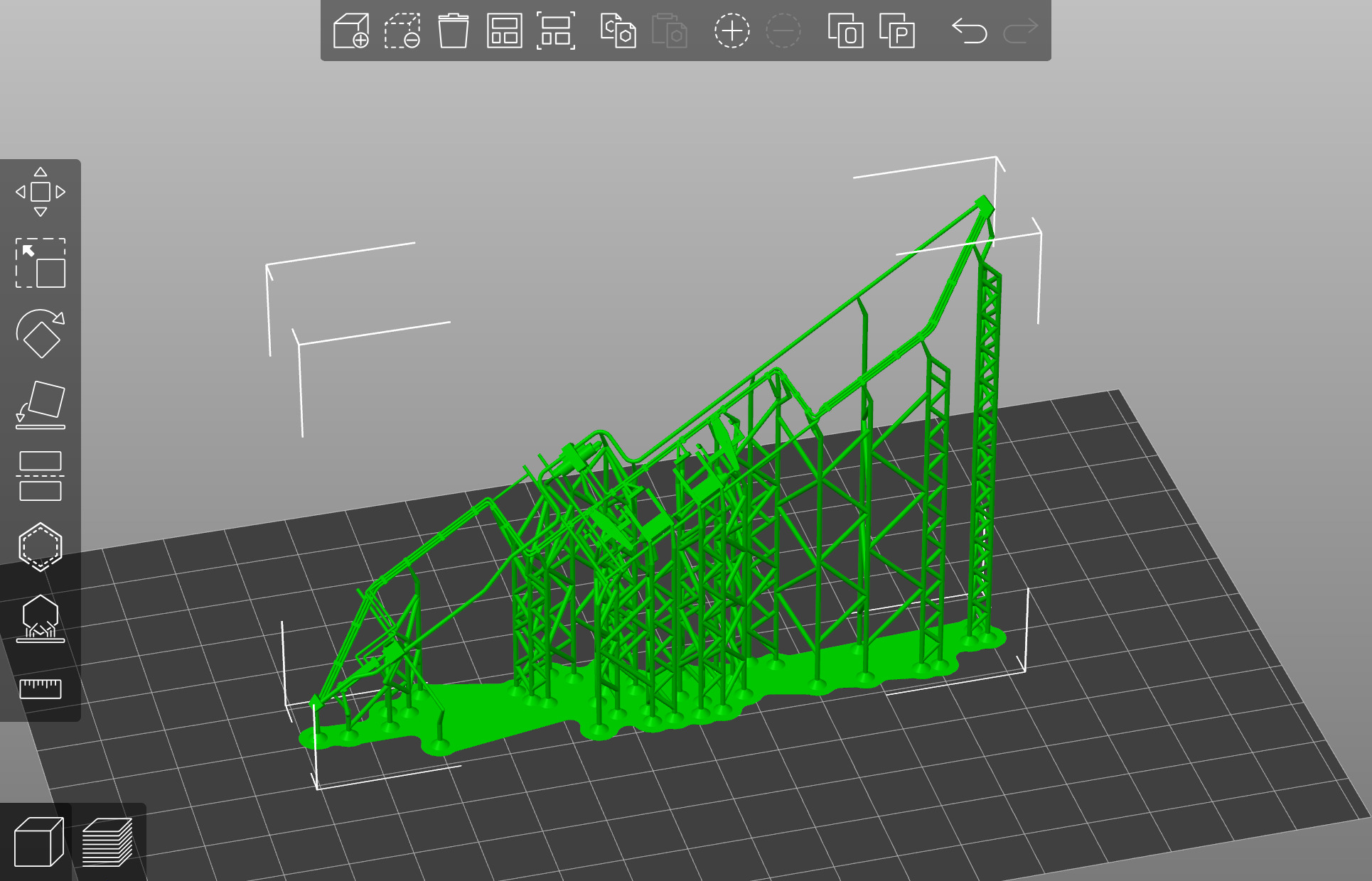Screen dimensions: 1372x881
Task: Click the Split to parts icon
Action: (x=897, y=31)
